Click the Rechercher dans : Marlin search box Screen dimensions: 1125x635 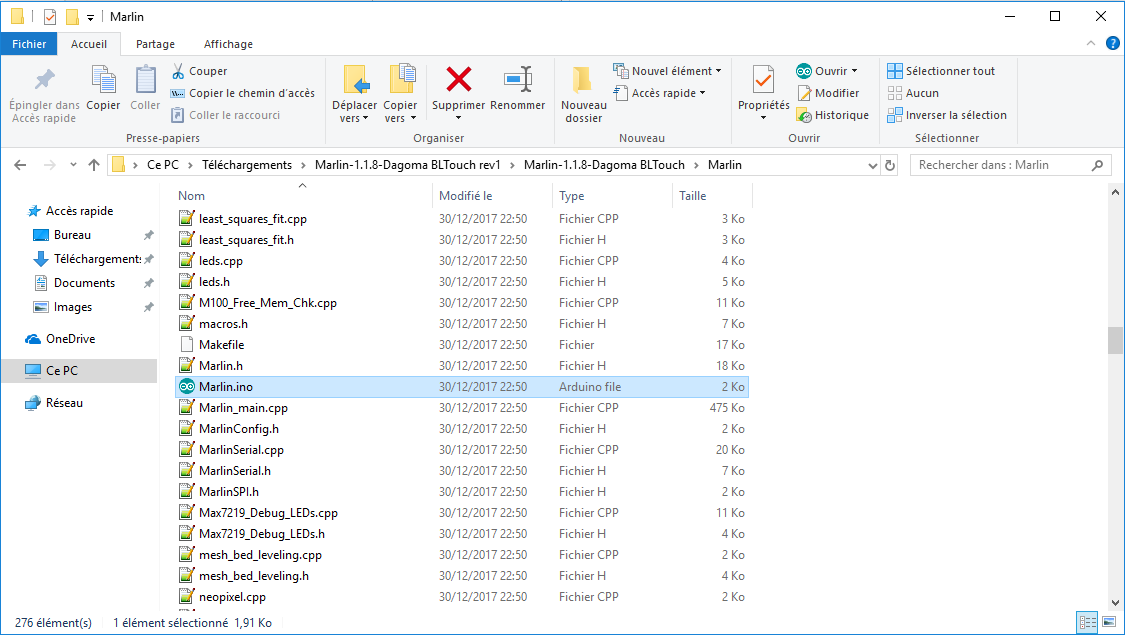pyautogui.click(x=1010, y=165)
